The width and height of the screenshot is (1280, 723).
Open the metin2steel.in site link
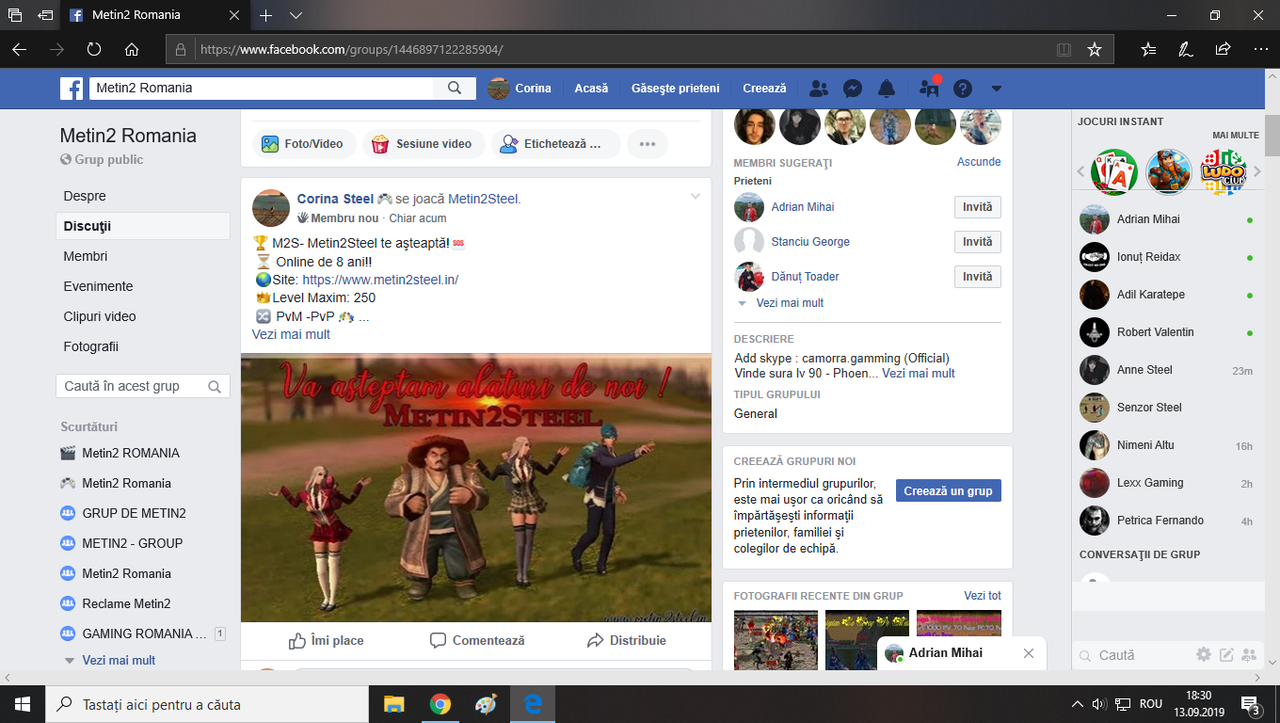tap(380, 280)
